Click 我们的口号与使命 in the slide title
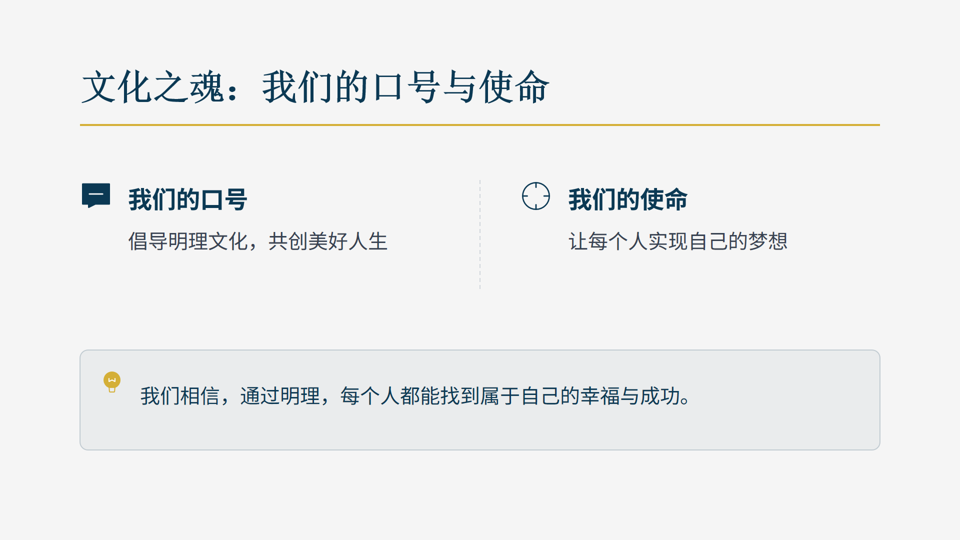Viewport: 960px width, 540px height. [x=406, y=87]
